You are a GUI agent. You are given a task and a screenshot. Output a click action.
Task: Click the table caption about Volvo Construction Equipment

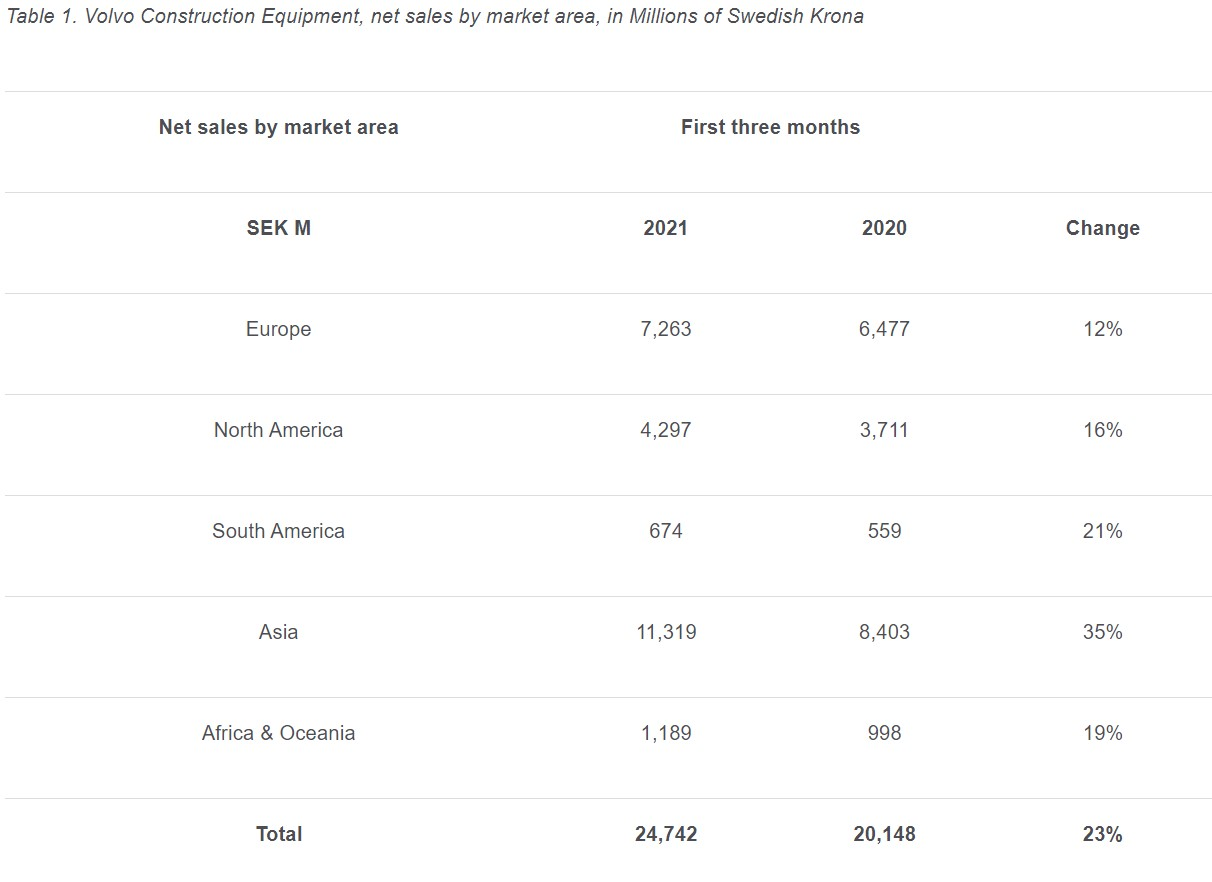tap(435, 17)
